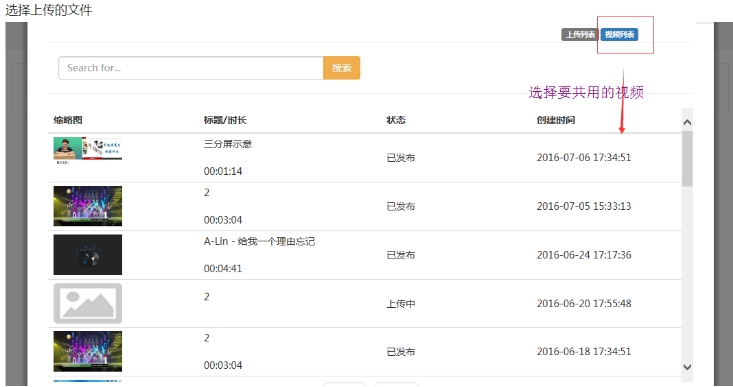Select the thumbnail of video dated 2016-06-18
This screenshot has height=387, width=733.
coord(88,351)
